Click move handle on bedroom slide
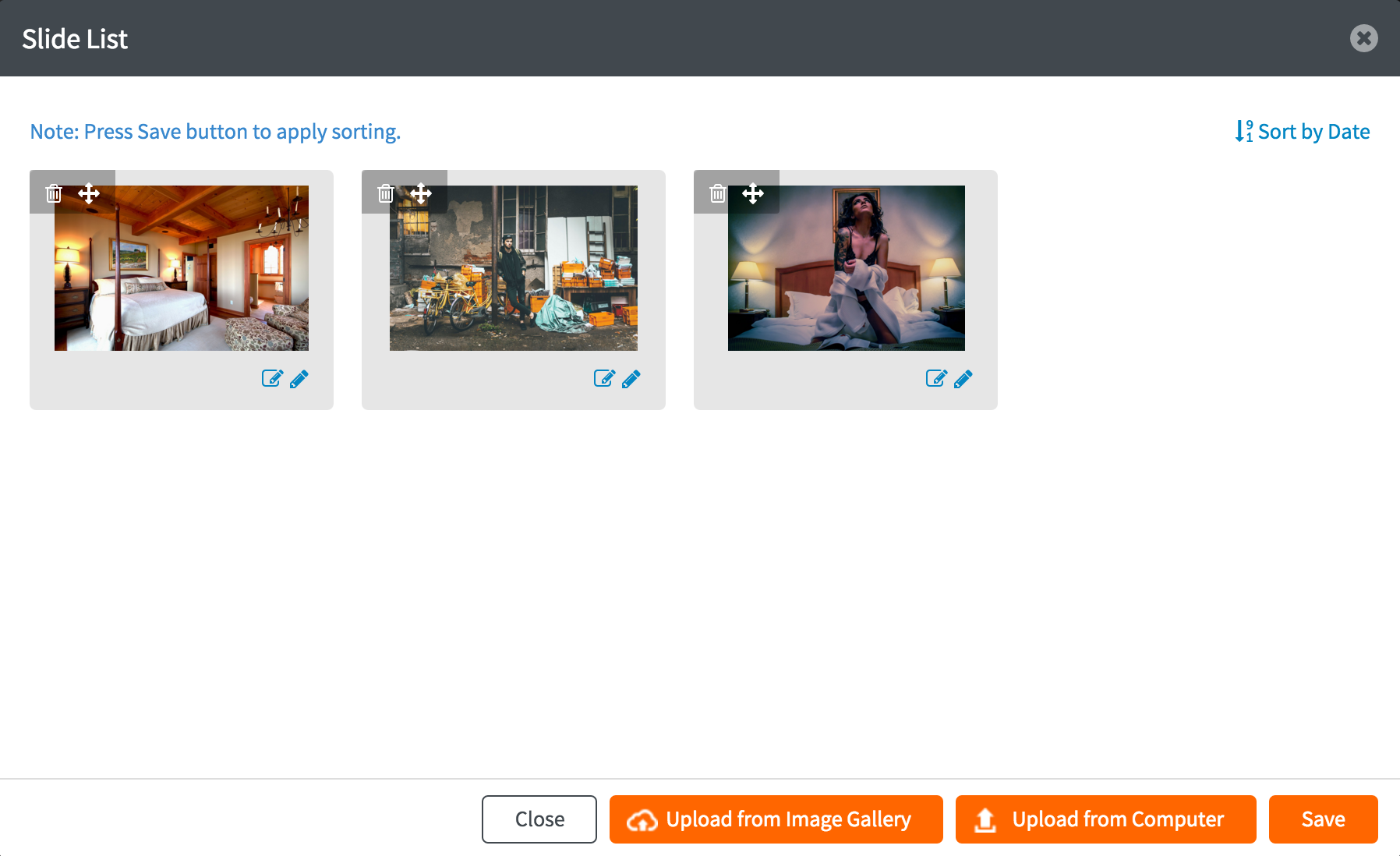 (89, 193)
